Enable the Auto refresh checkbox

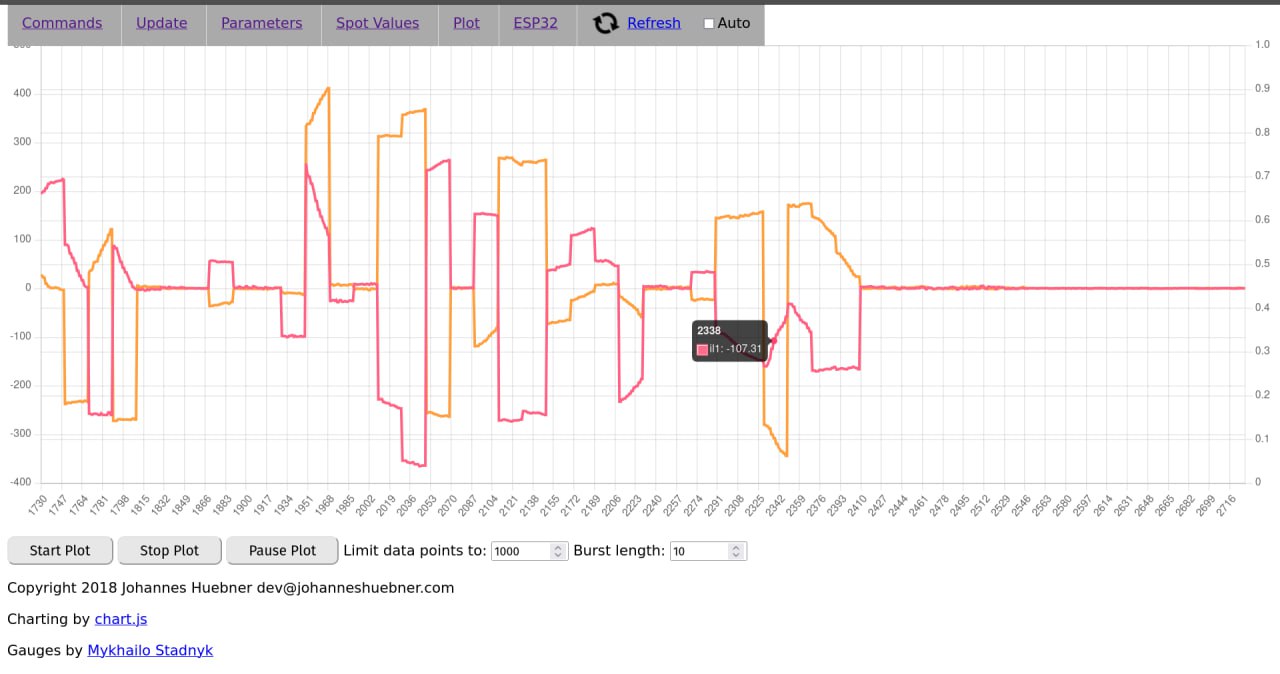[709, 24]
